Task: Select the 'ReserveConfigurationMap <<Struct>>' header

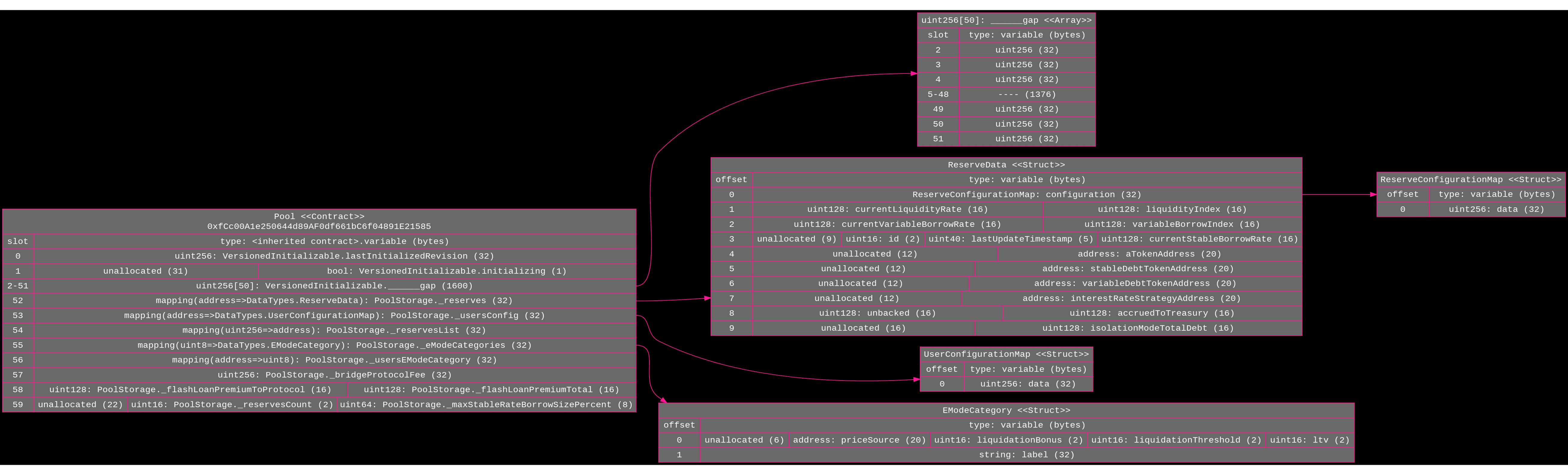Action: point(1470,180)
